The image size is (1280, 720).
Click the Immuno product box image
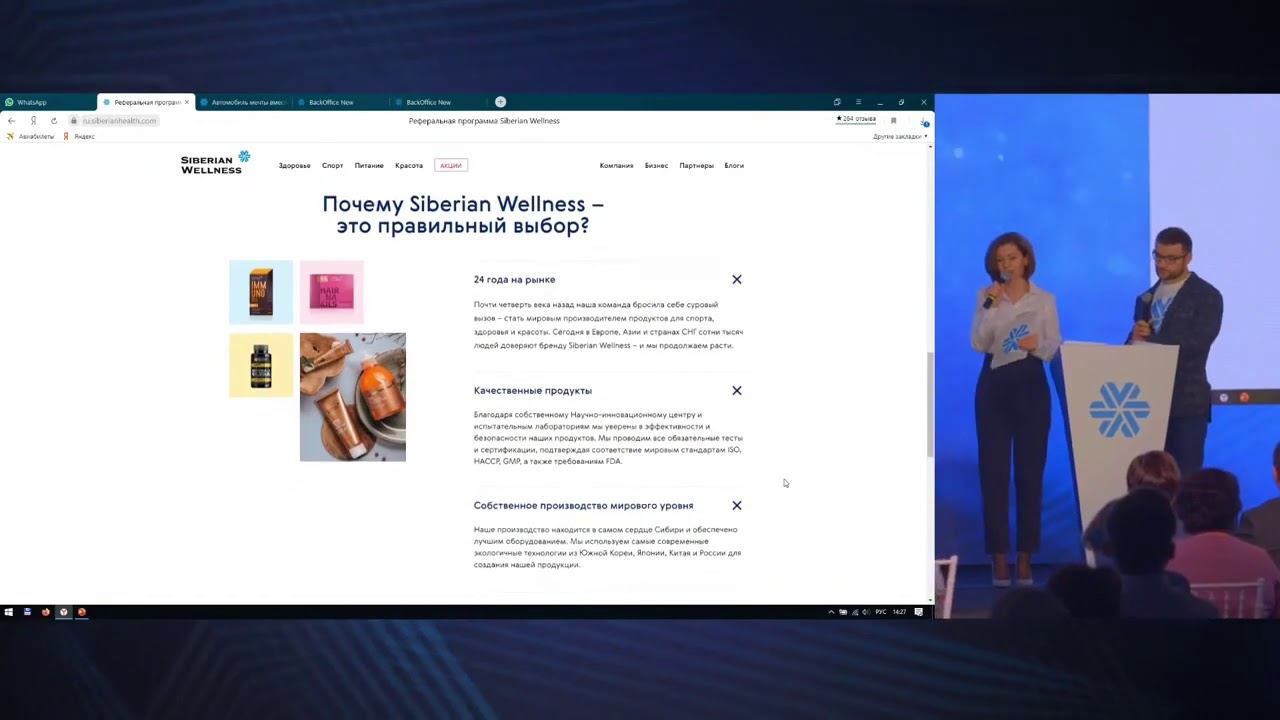261,292
